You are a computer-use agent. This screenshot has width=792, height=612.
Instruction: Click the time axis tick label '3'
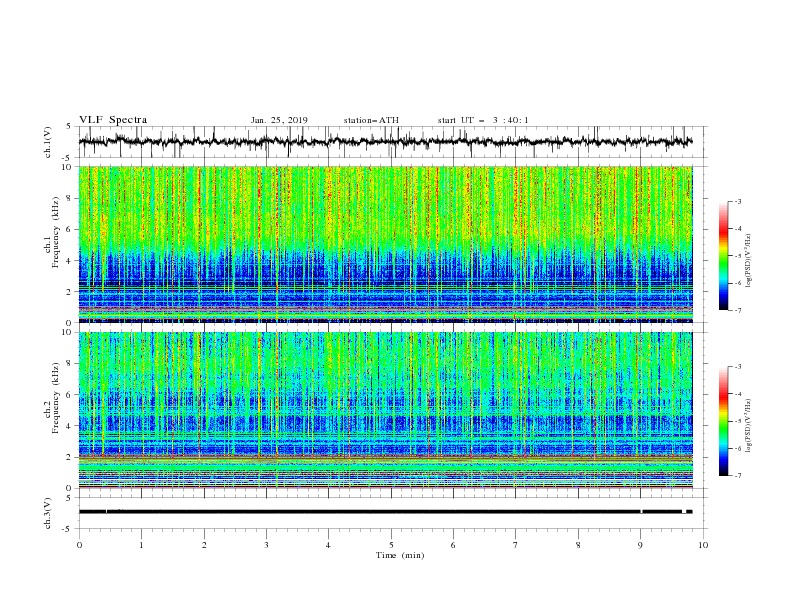(266, 545)
